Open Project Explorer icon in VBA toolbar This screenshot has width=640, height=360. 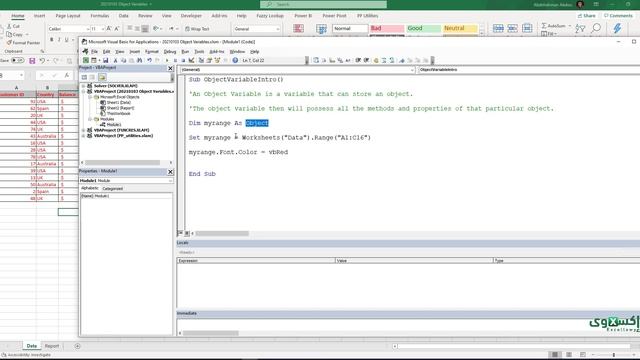tap(201, 60)
